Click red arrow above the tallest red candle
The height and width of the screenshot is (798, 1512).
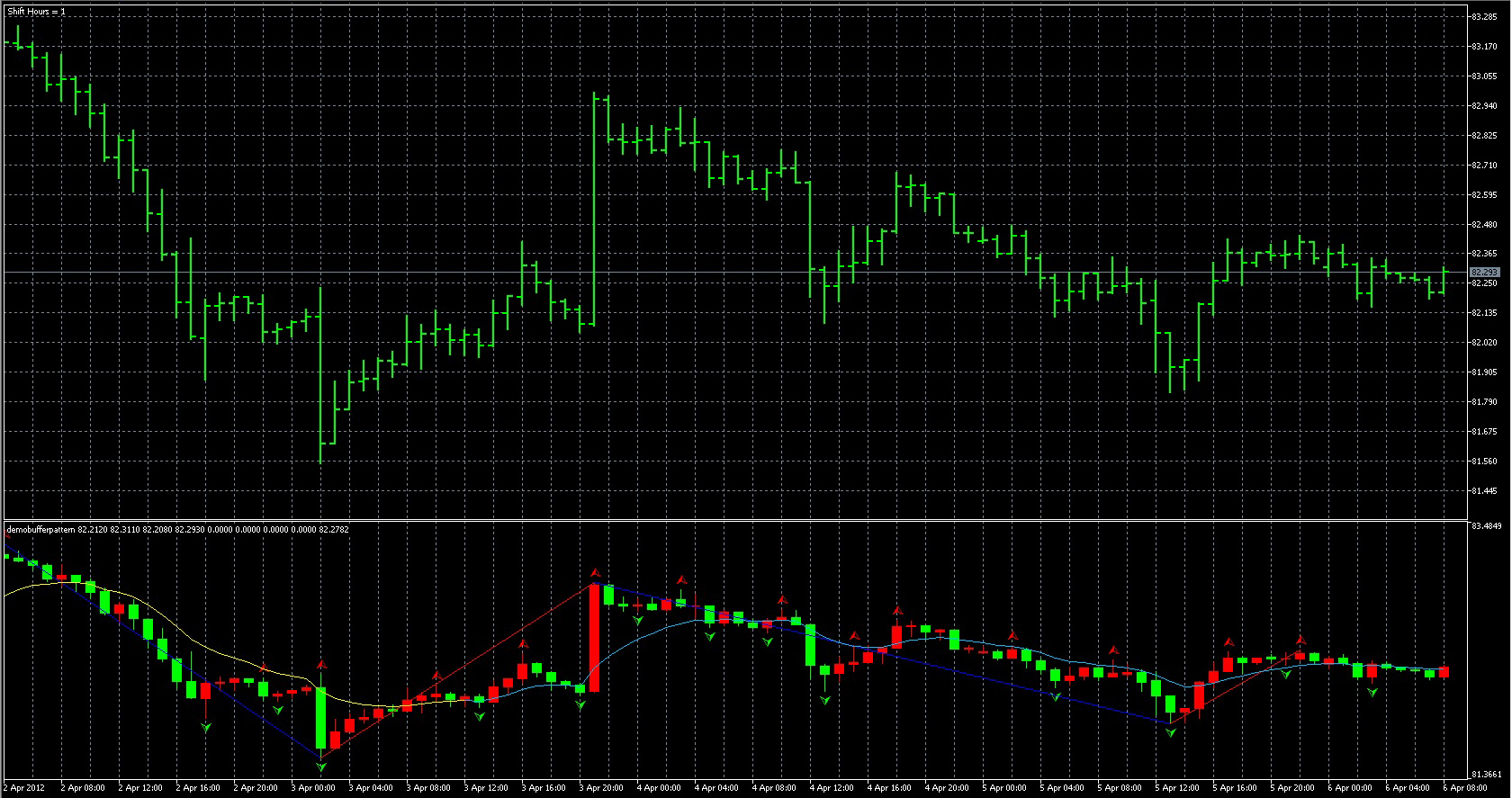pos(594,572)
